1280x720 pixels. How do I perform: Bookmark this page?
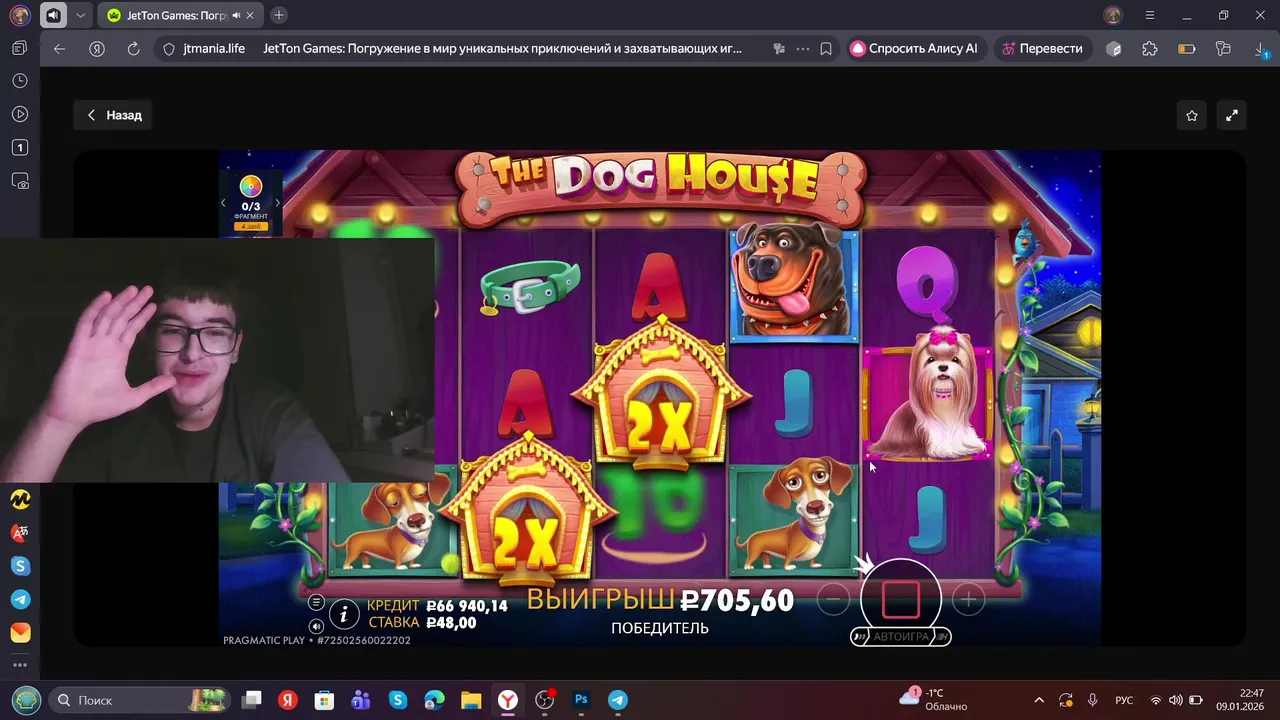pyautogui.click(x=826, y=48)
